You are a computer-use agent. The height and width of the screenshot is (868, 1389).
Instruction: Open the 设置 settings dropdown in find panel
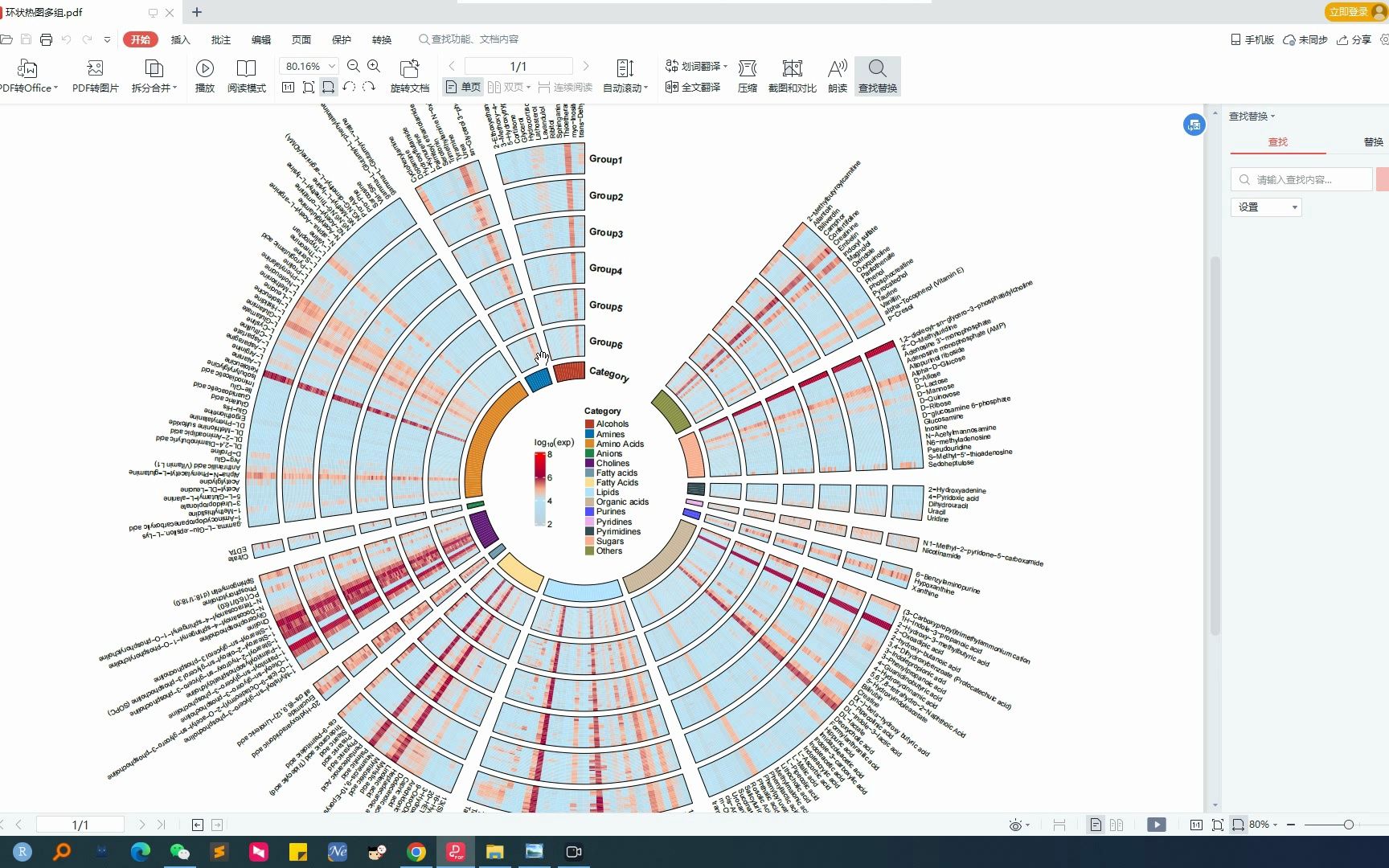click(1266, 207)
